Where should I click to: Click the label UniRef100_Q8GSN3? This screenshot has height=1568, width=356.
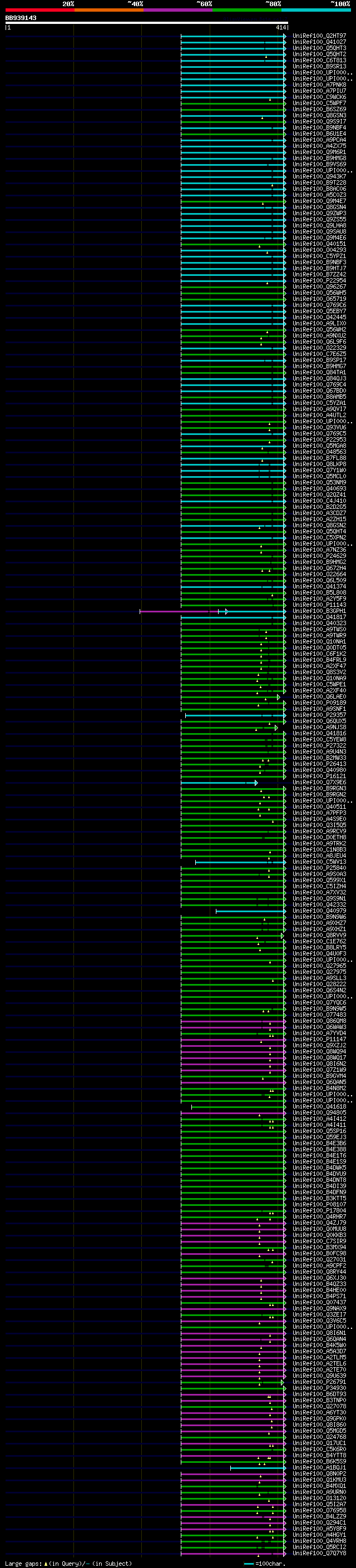(x=319, y=115)
